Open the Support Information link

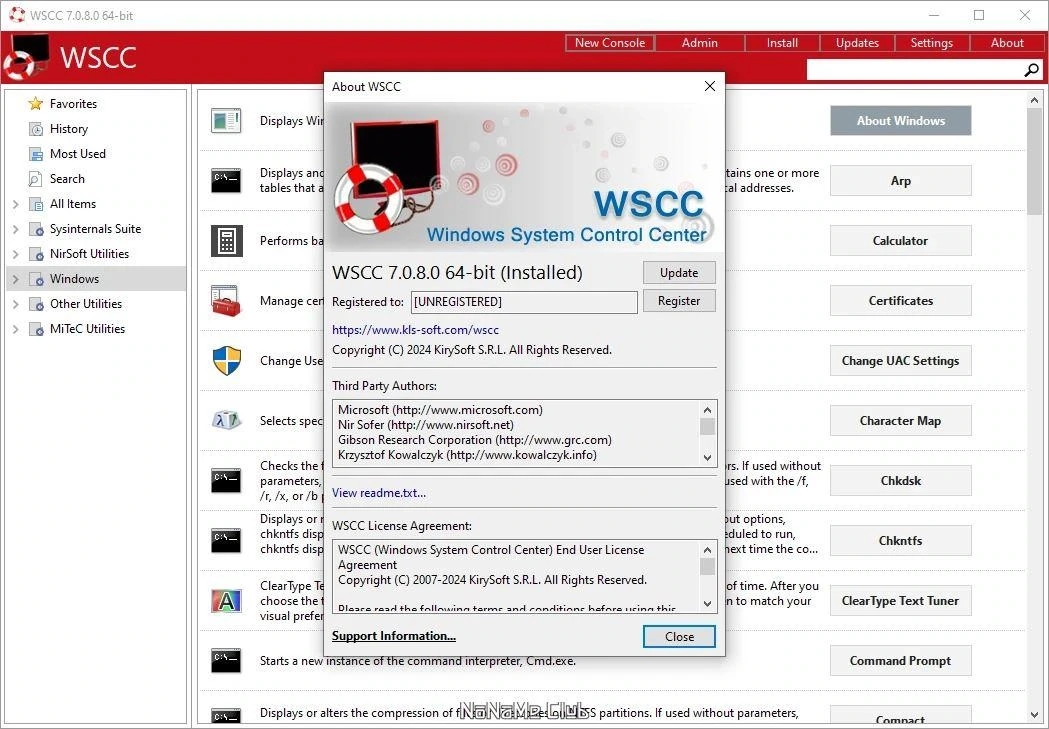[x=393, y=636]
